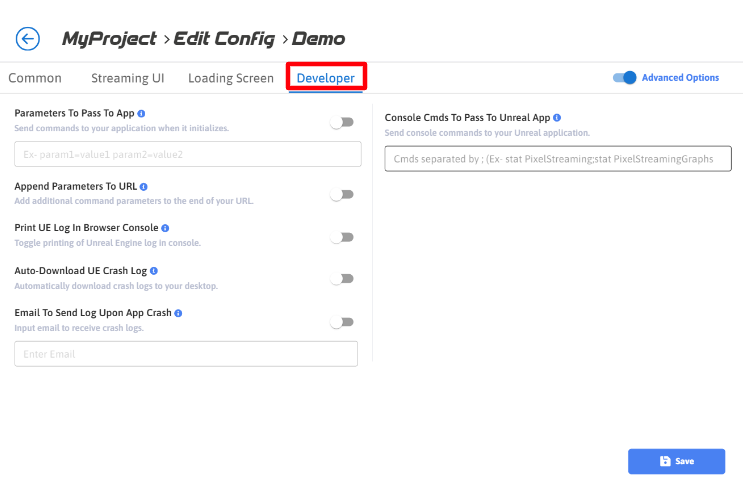747x493 pixels.
Task: Toggle Append Parameters To URL switch
Action: pos(342,195)
